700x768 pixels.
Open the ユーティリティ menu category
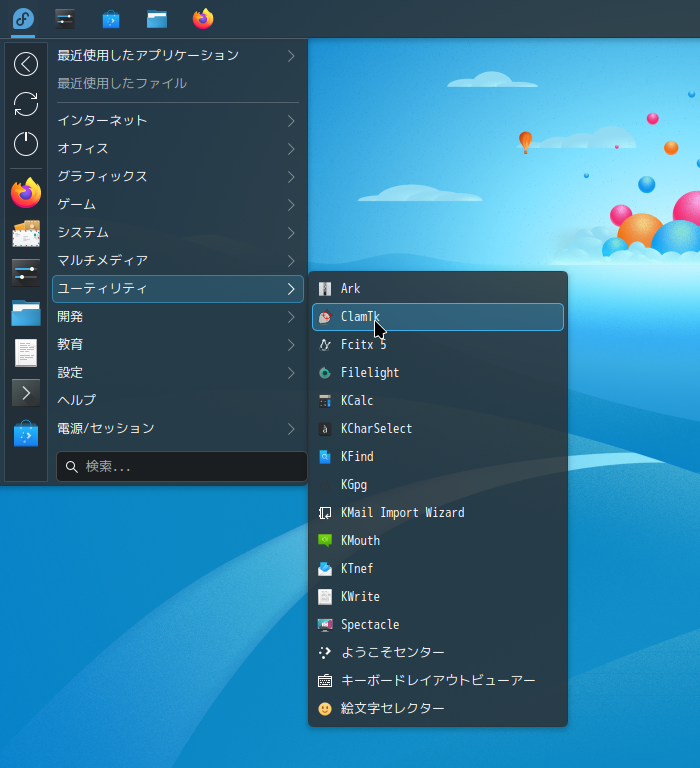click(x=178, y=289)
